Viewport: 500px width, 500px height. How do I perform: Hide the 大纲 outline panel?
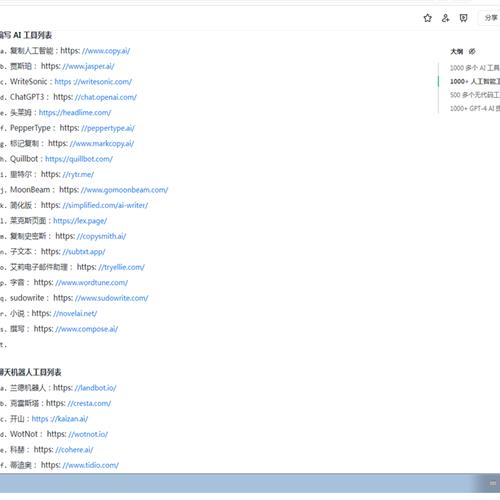472,51
